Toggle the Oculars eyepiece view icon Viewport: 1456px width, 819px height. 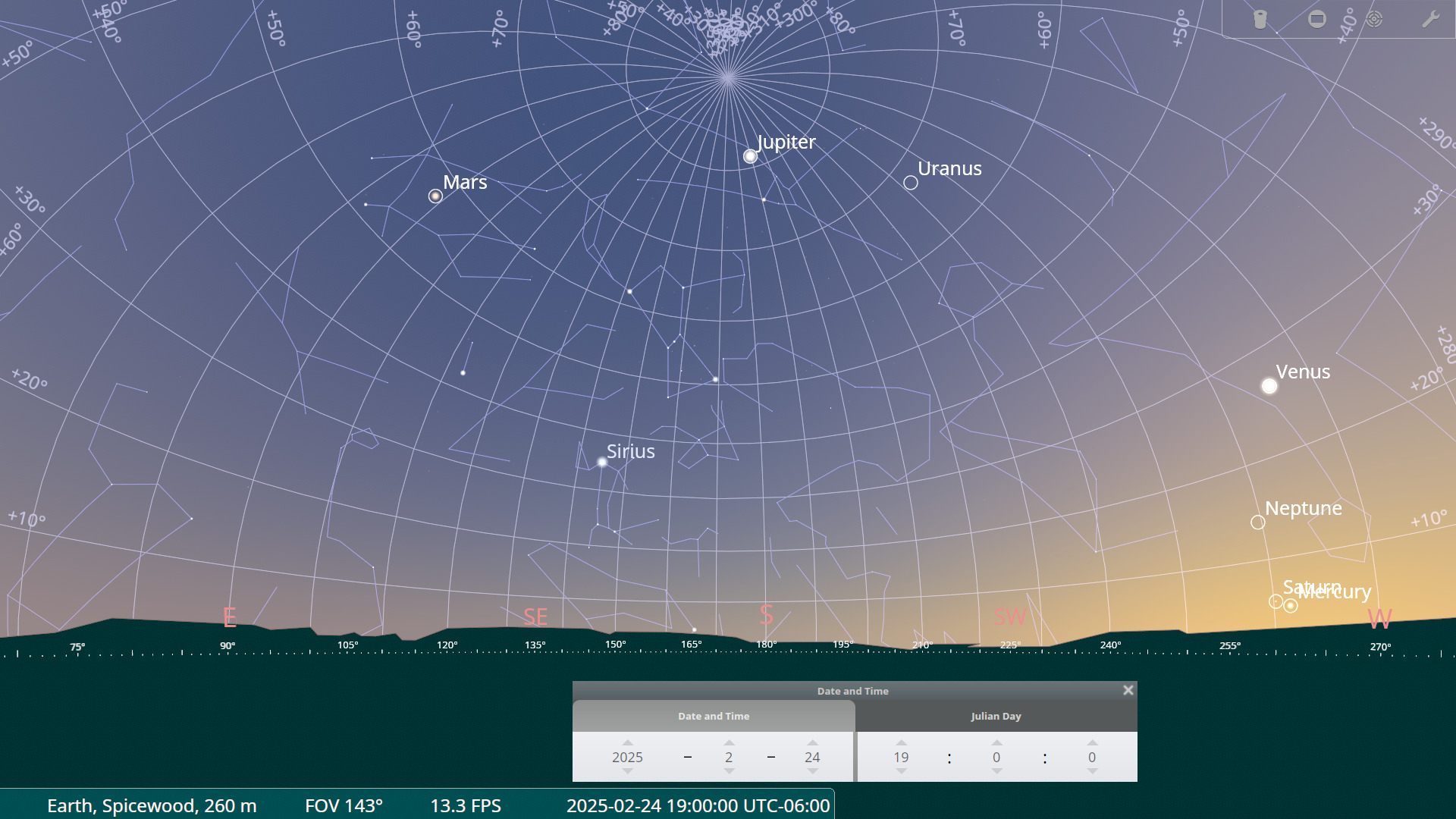(1260, 19)
